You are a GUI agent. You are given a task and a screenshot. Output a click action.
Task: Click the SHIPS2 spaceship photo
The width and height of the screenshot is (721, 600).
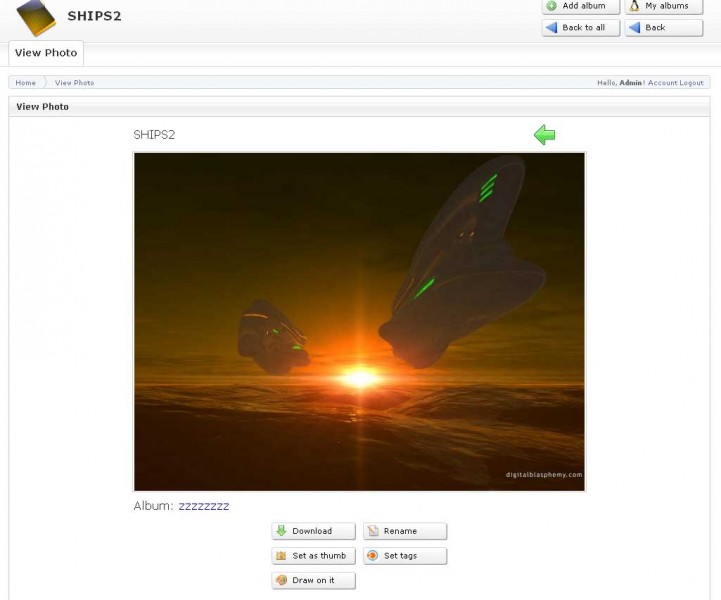click(x=359, y=322)
